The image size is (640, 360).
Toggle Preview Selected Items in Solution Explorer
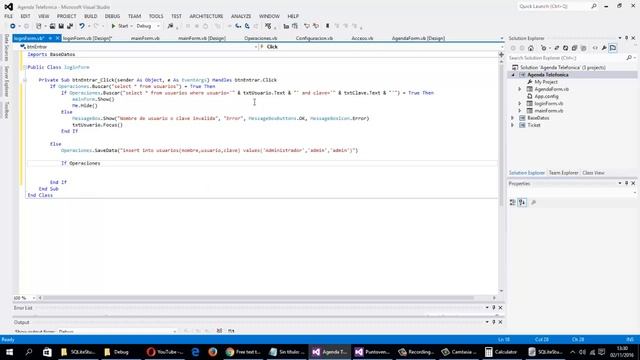613,48
